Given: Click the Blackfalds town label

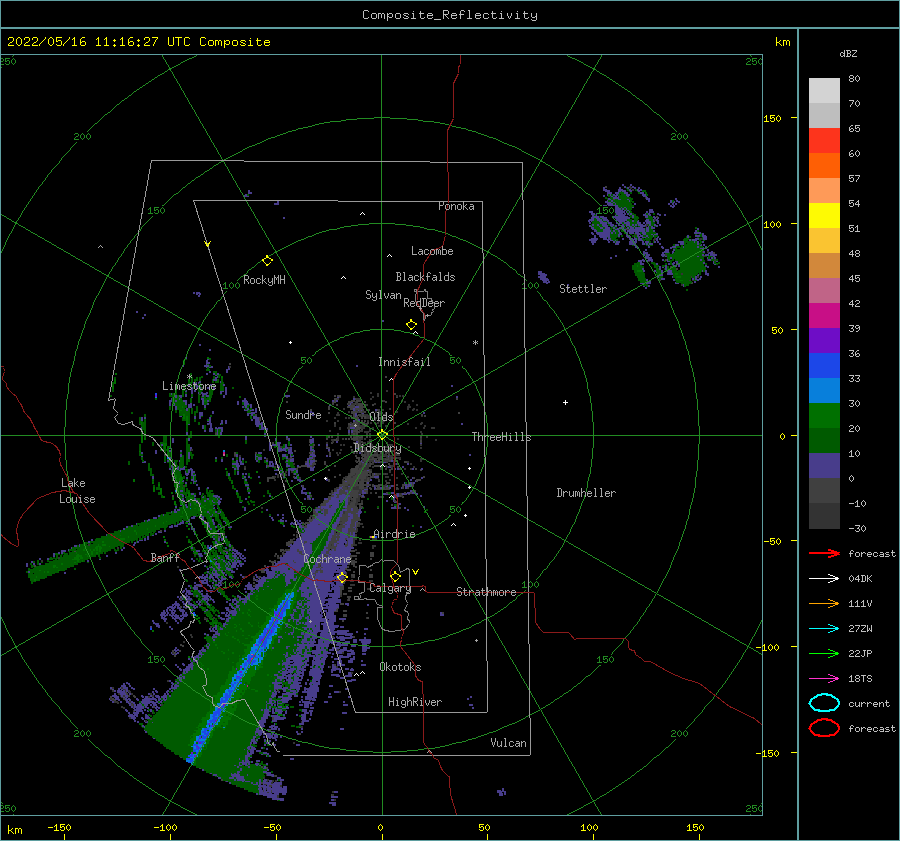Looking at the screenshot, I should pyautogui.click(x=425, y=277).
